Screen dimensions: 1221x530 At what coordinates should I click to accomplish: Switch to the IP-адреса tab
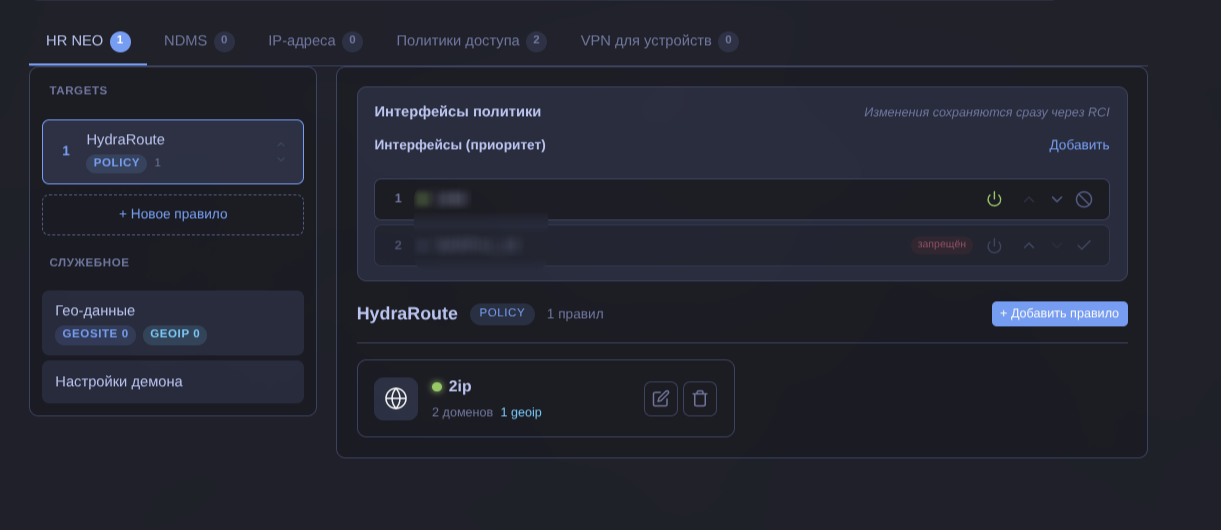point(315,41)
